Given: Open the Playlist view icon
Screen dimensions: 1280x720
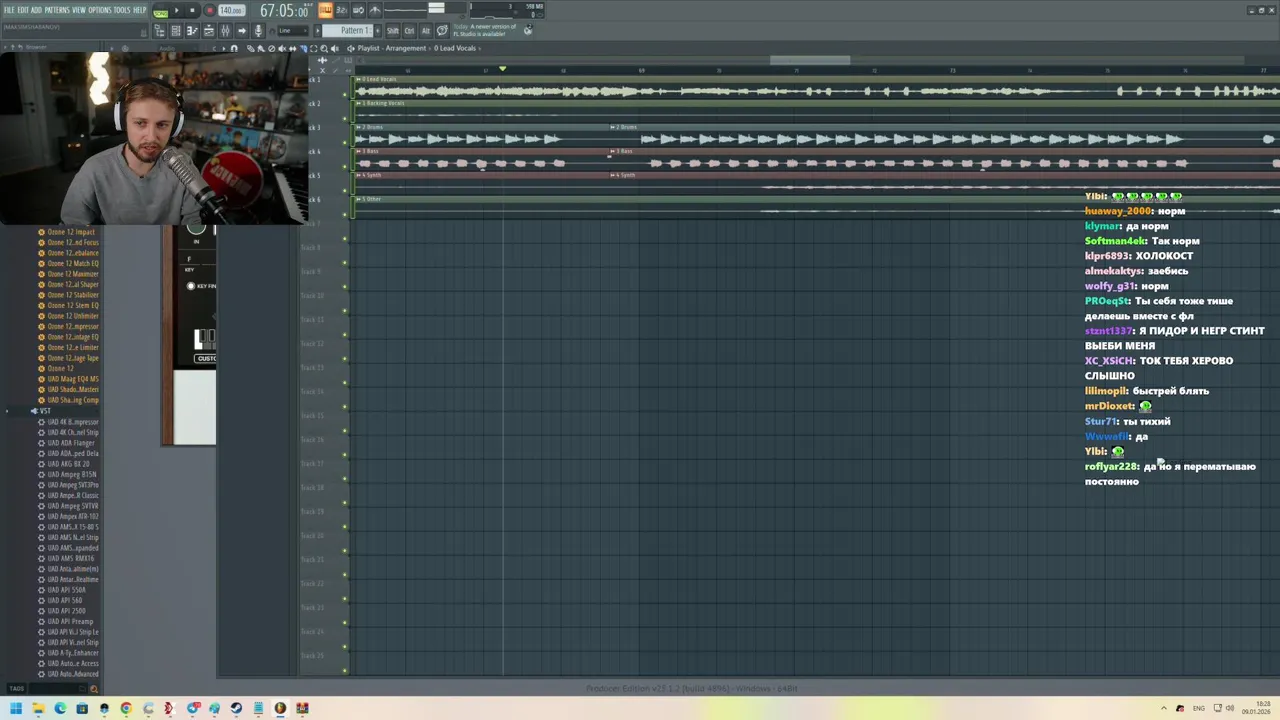Looking at the screenshot, I should click(x=208, y=31).
